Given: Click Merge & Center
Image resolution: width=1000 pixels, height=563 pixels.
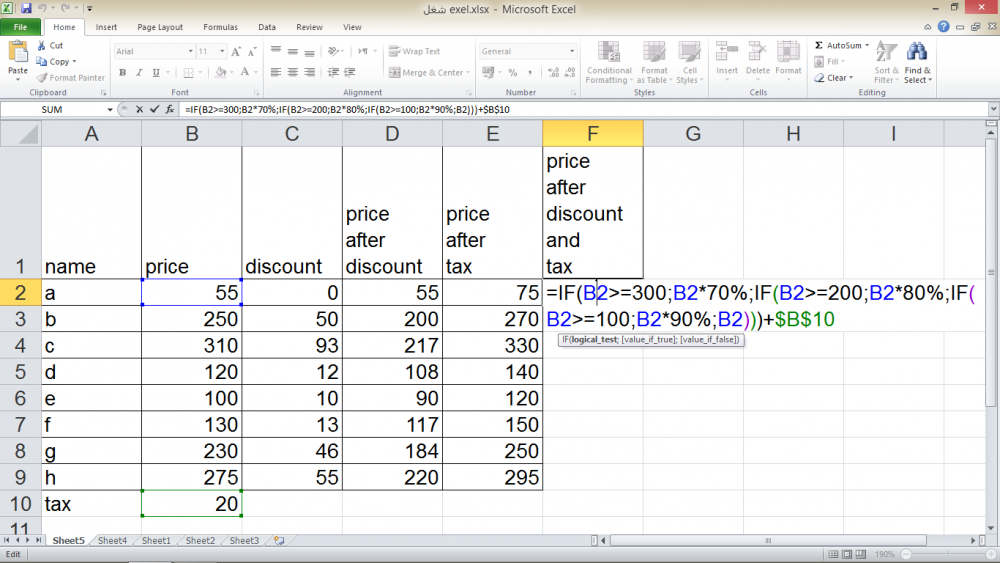Looking at the screenshot, I should 426,73.
